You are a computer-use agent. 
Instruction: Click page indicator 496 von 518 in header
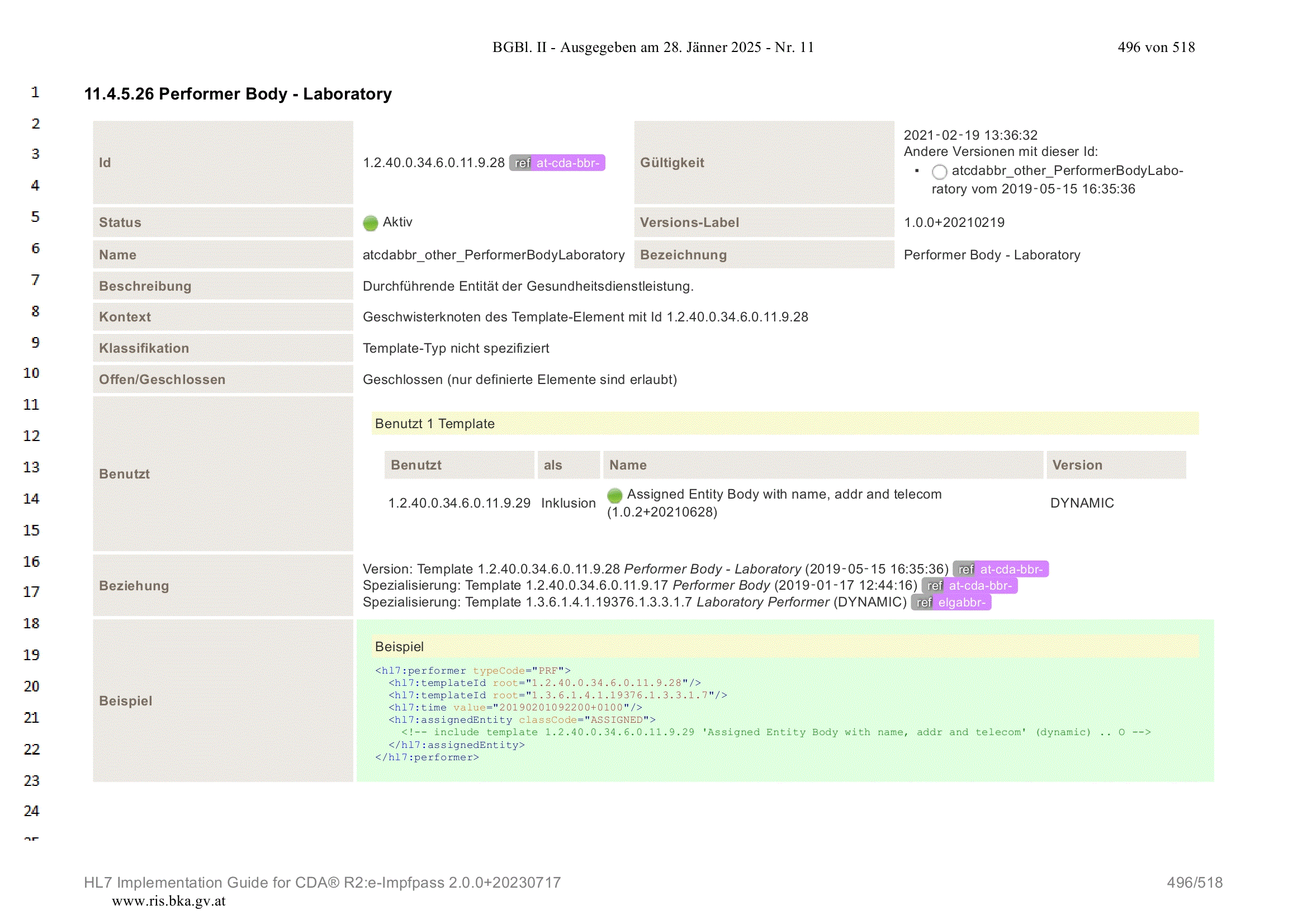click(1156, 48)
